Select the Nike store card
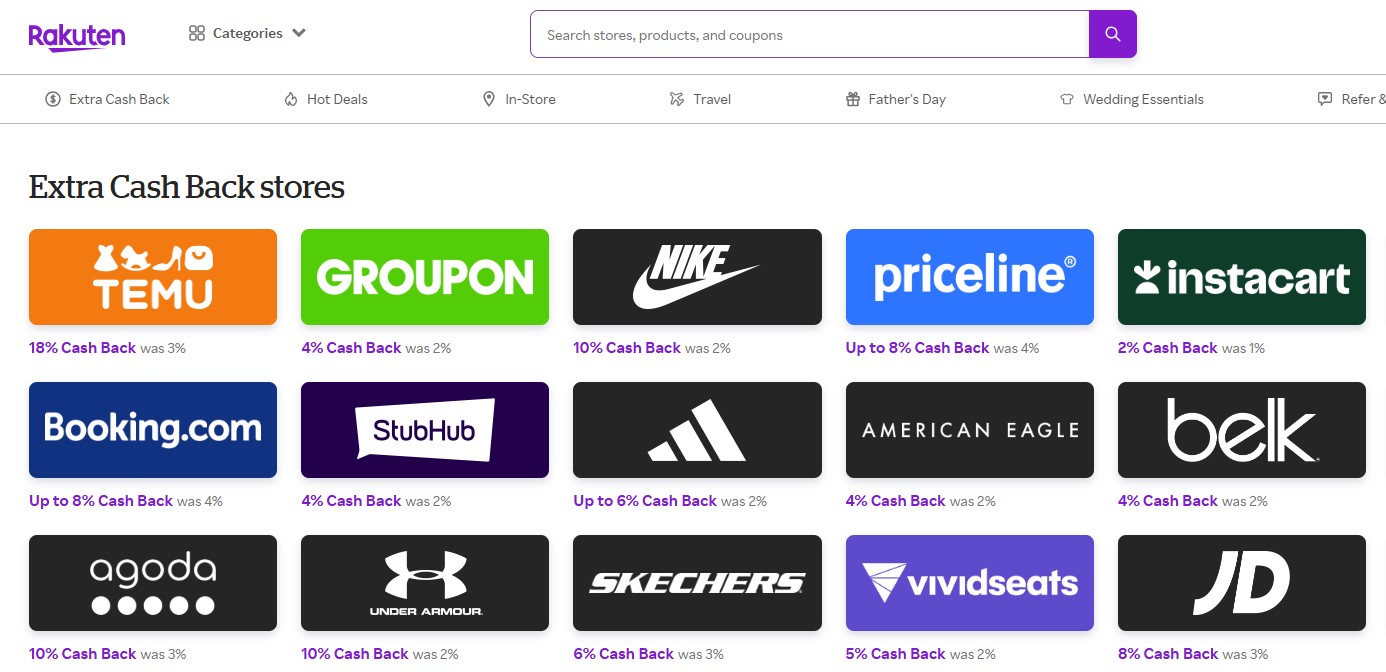 coord(697,277)
